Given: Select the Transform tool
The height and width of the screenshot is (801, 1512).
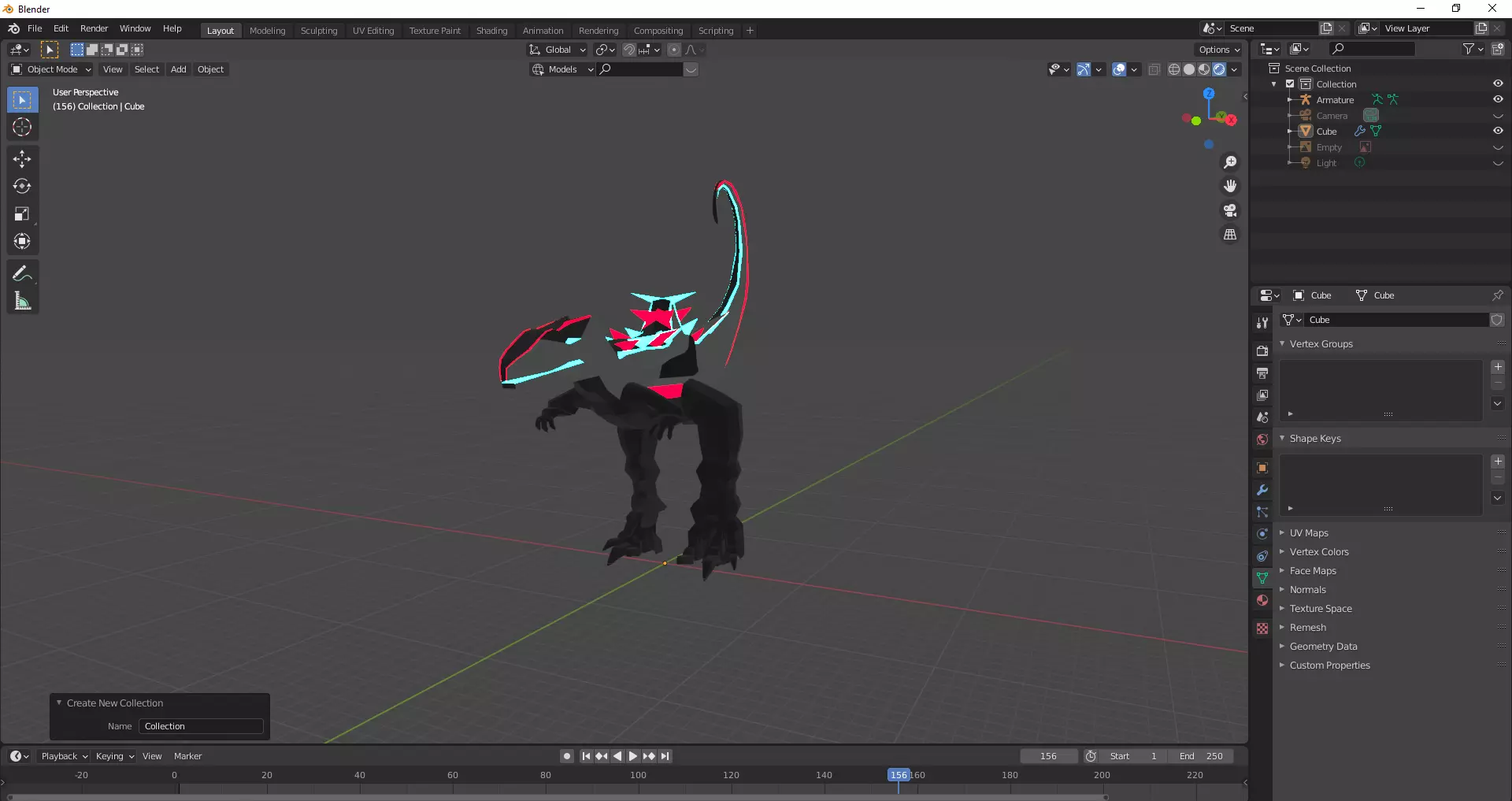Looking at the screenshot, I should coord(22,241).
